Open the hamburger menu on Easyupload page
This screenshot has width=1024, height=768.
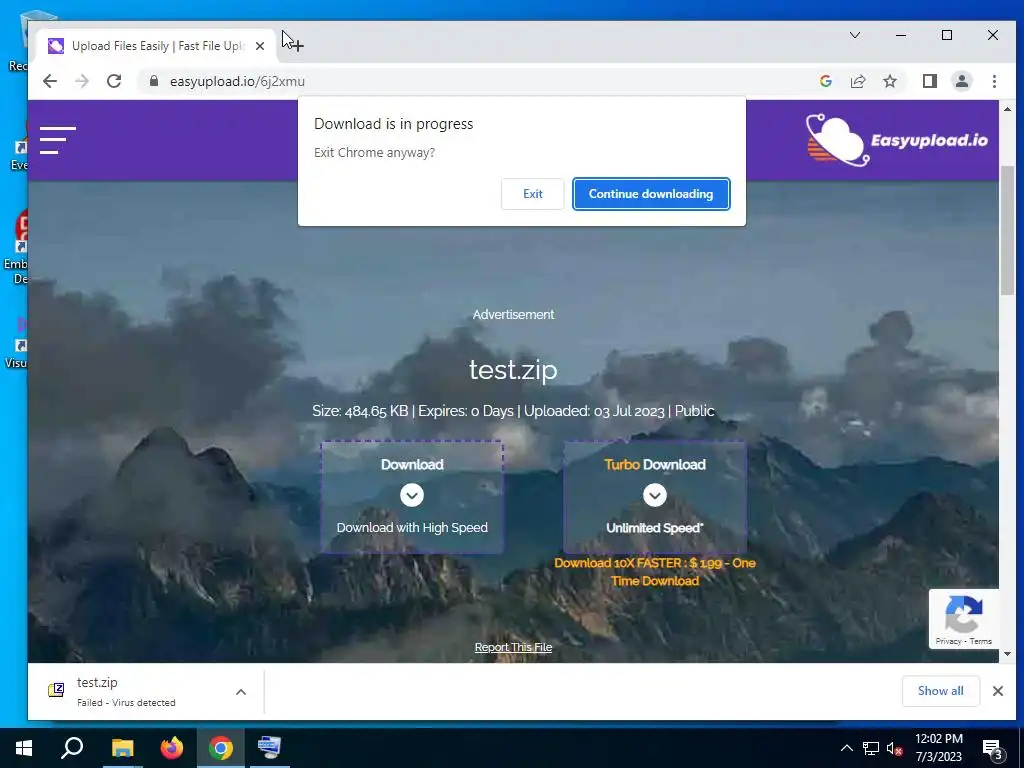[x=57, y=140]
